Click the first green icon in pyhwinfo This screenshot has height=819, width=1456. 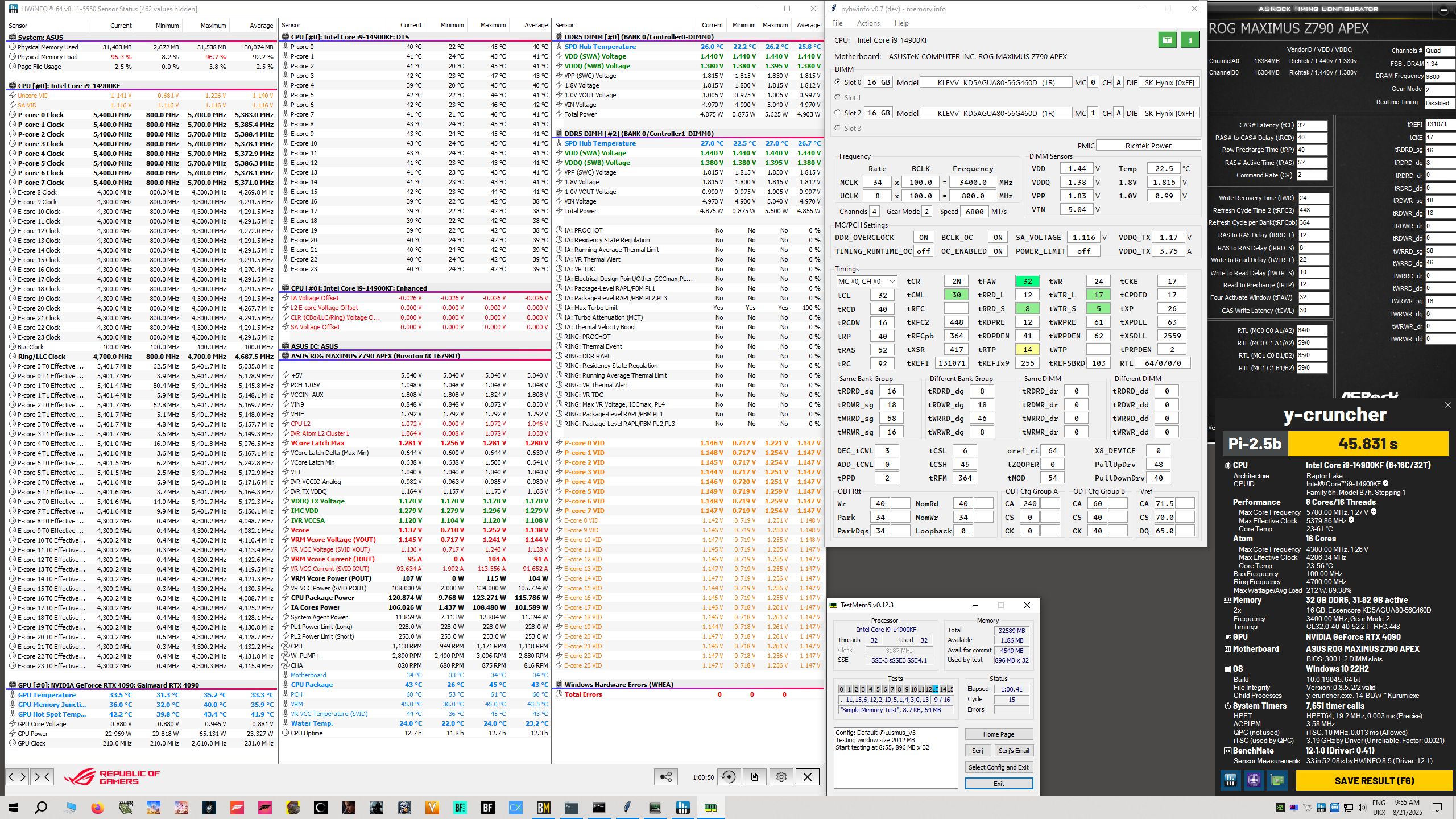point(1167,40)
